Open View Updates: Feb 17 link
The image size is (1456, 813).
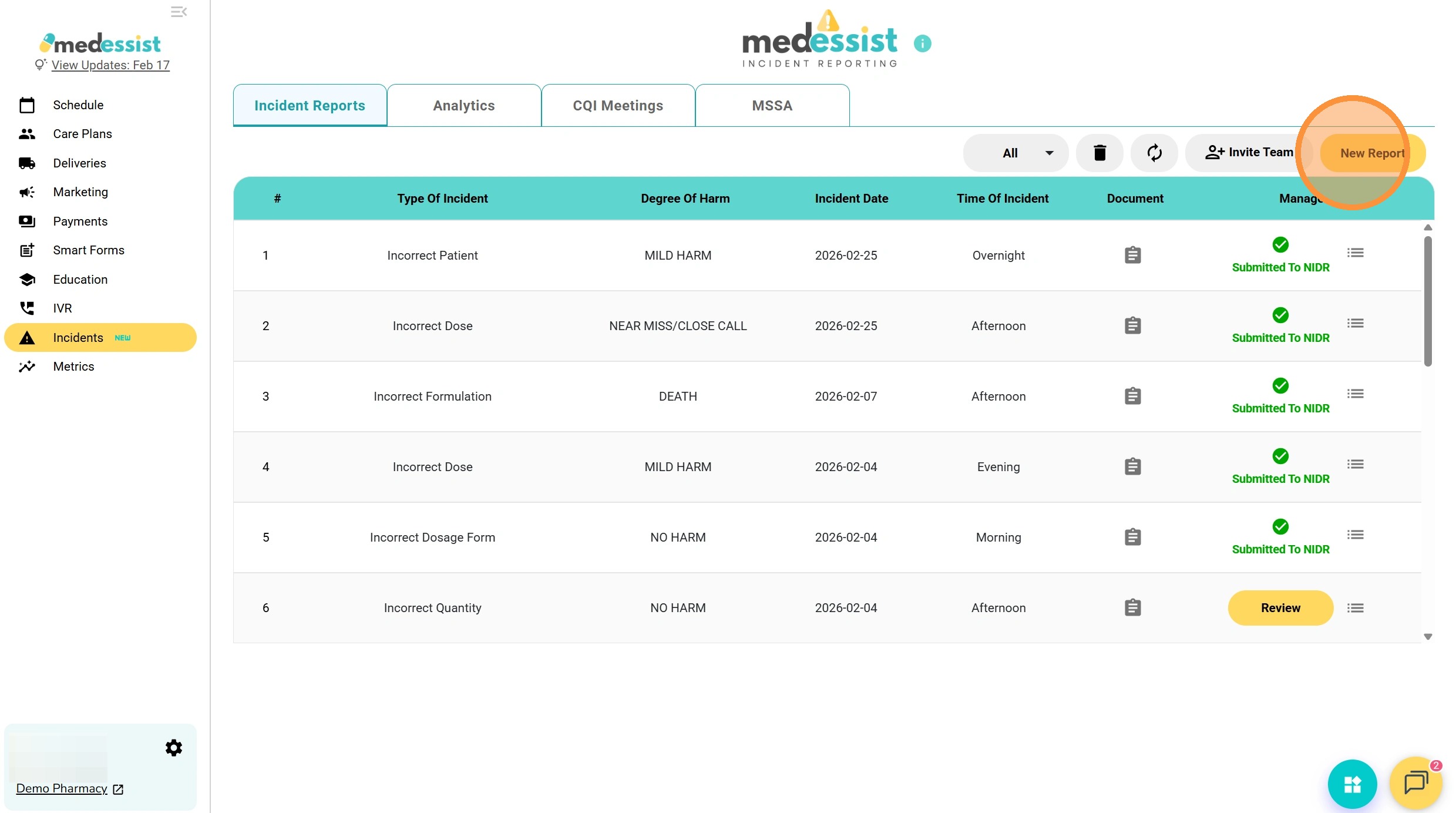click(110, 65)
